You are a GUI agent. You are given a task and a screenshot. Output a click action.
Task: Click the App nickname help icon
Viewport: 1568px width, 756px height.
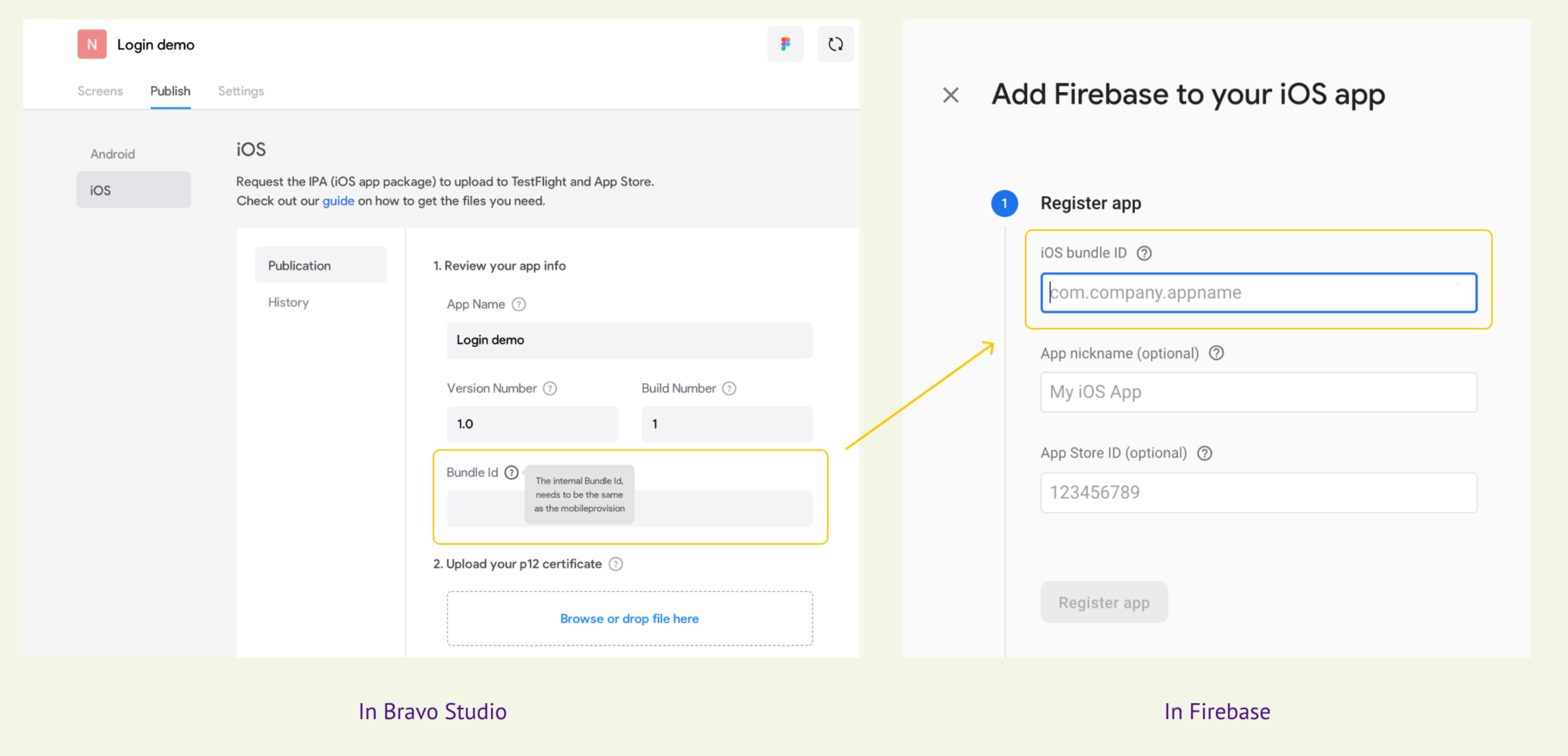click(x=1216, y=353)
